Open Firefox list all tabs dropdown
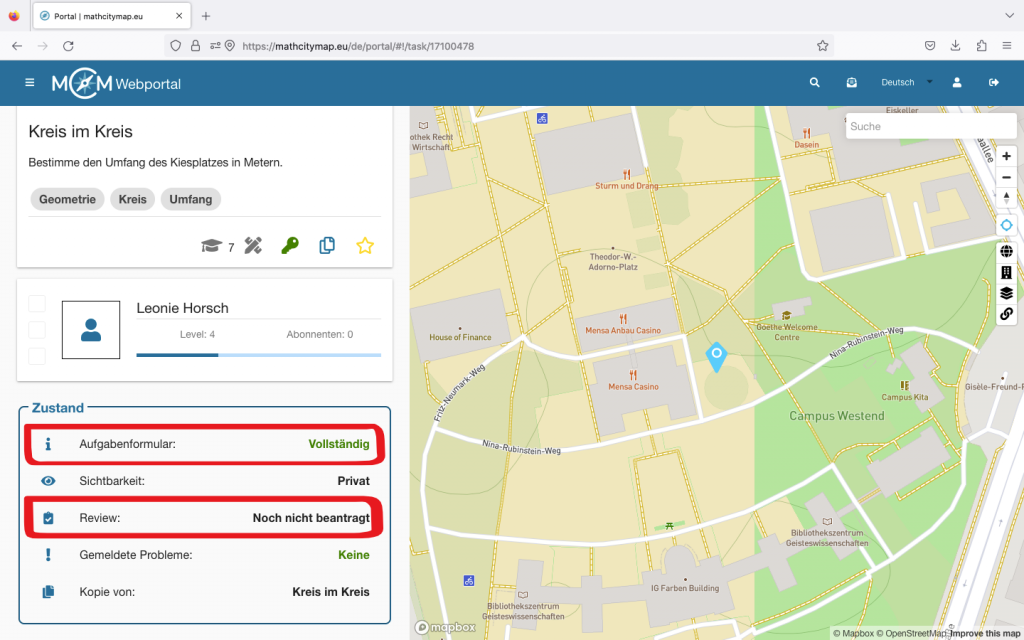The width and height of the screenshot is (1024, 640). [x=1006, y=16]
